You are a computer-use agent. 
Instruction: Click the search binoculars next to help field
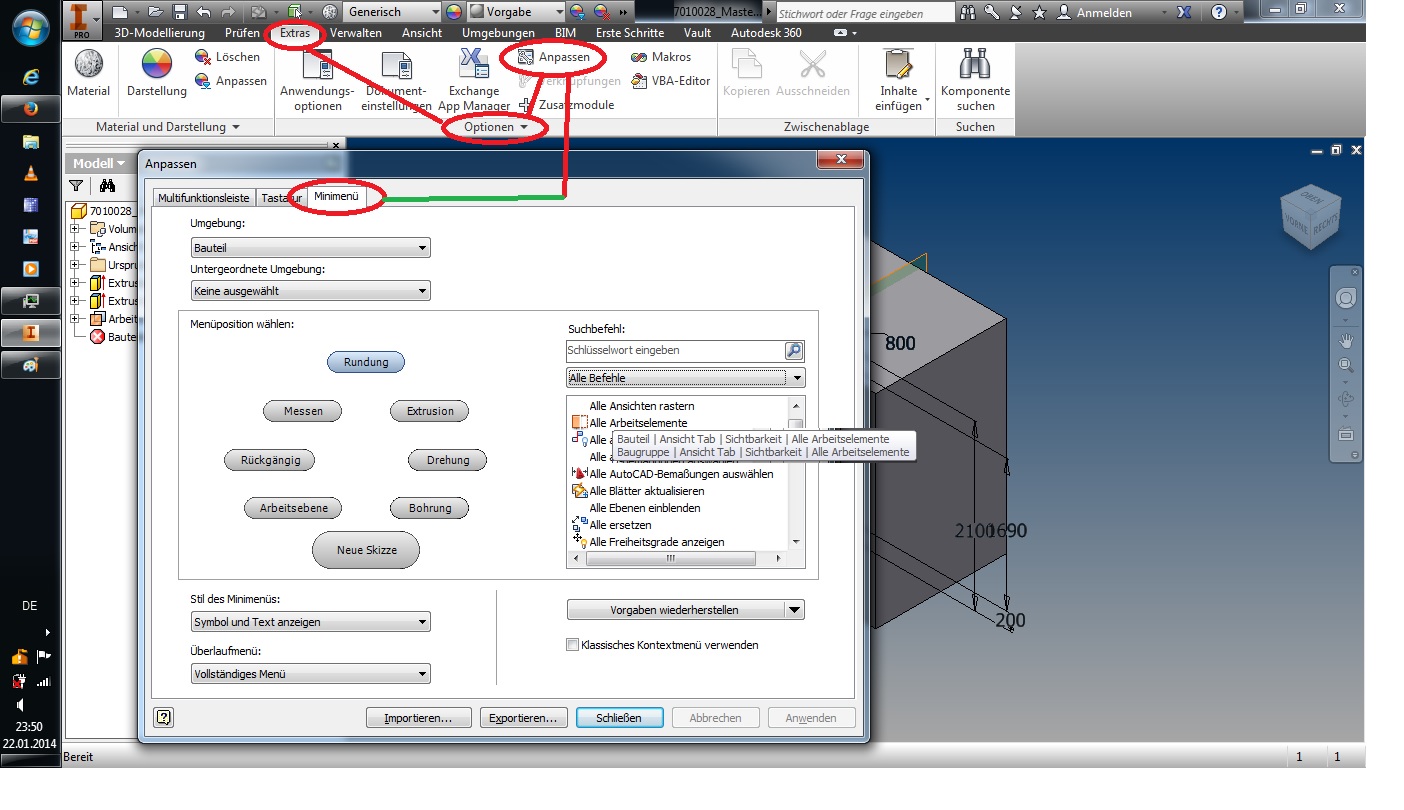coord(967,12)
